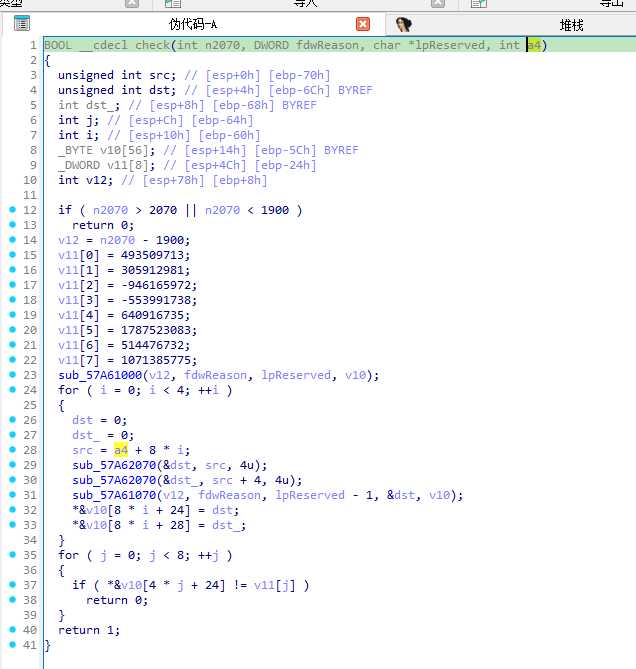Image resolution: width=636 pixels, height=669 pixels.
Task: Toggle breakpoint dot on line 23
Action: point(11,375)
